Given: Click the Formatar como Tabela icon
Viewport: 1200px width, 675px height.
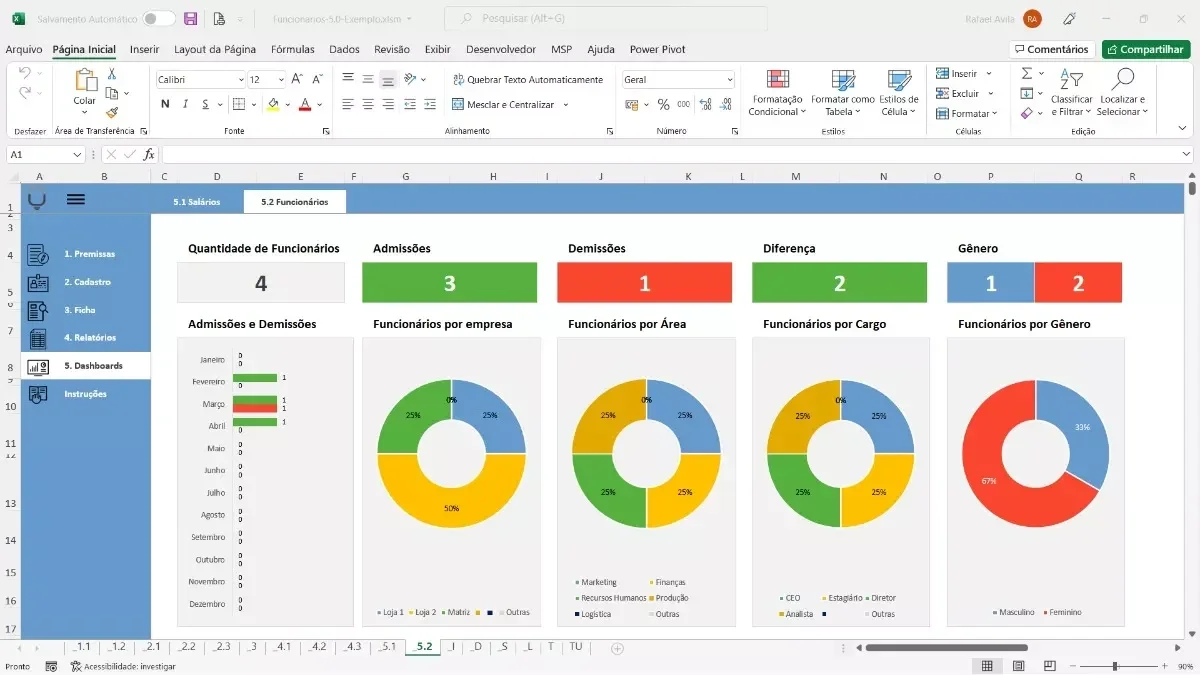Looking at the screenshot, I should [842, 80].
